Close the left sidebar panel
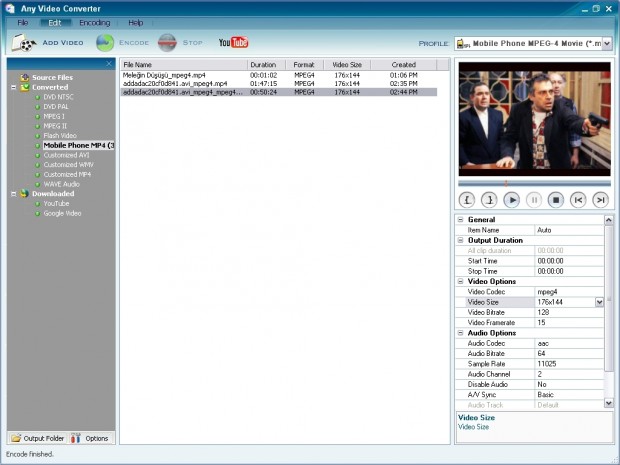Screen dimensions: 620x465 pyautogui.click(x=109, y=64)
